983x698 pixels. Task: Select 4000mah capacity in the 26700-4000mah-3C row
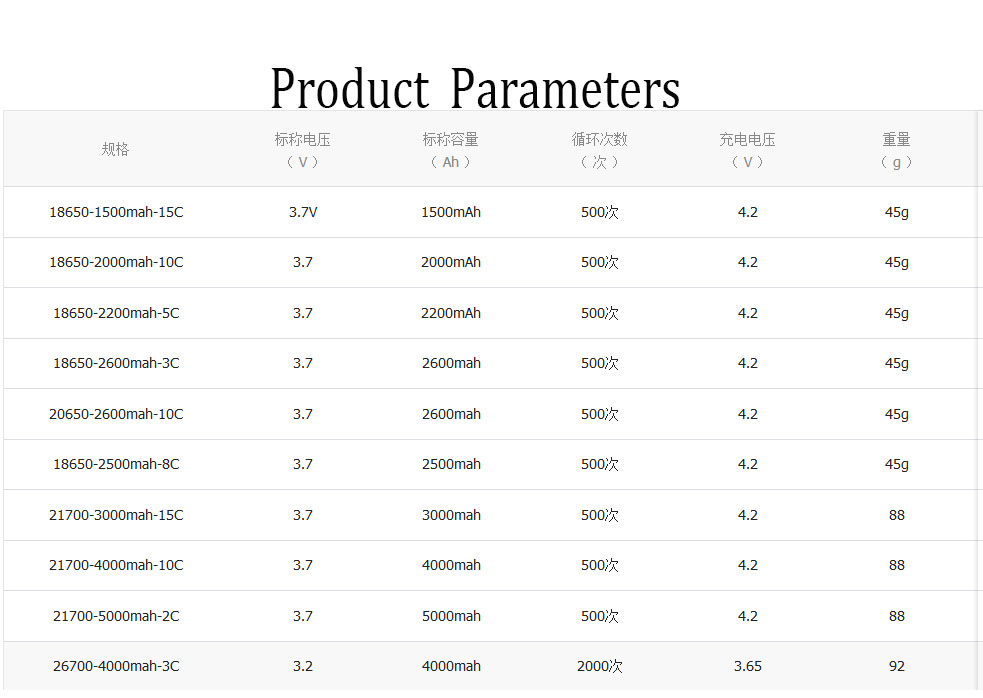pyautogui.click(x=451, y=666)
